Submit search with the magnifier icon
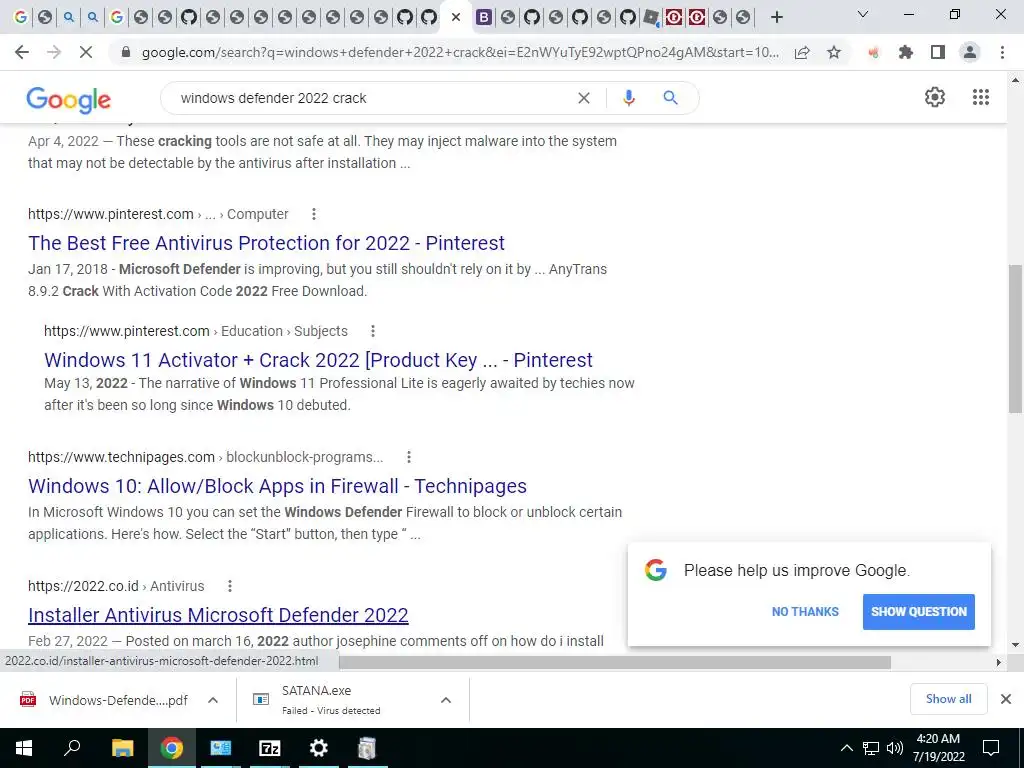 click(670, 98)
